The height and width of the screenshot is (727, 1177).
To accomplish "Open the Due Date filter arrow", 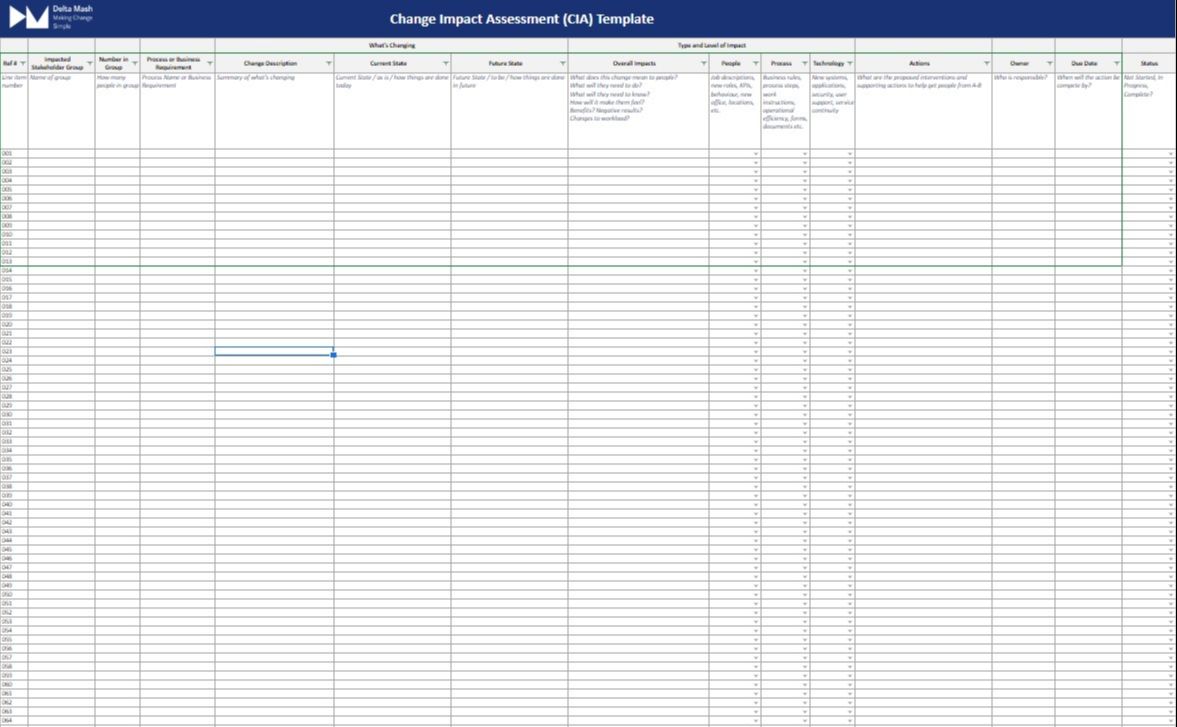I will (x=1117, y=64).
